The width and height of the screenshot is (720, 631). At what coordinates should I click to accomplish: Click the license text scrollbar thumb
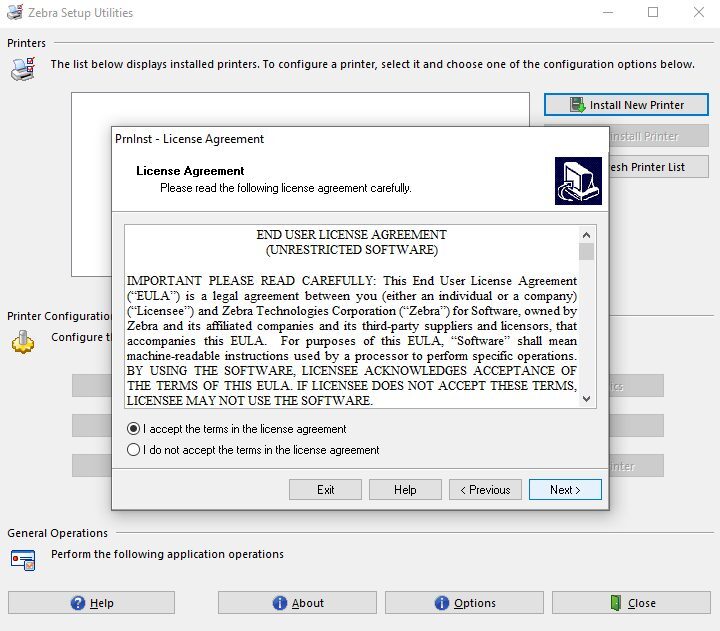[x=586, y=252]
